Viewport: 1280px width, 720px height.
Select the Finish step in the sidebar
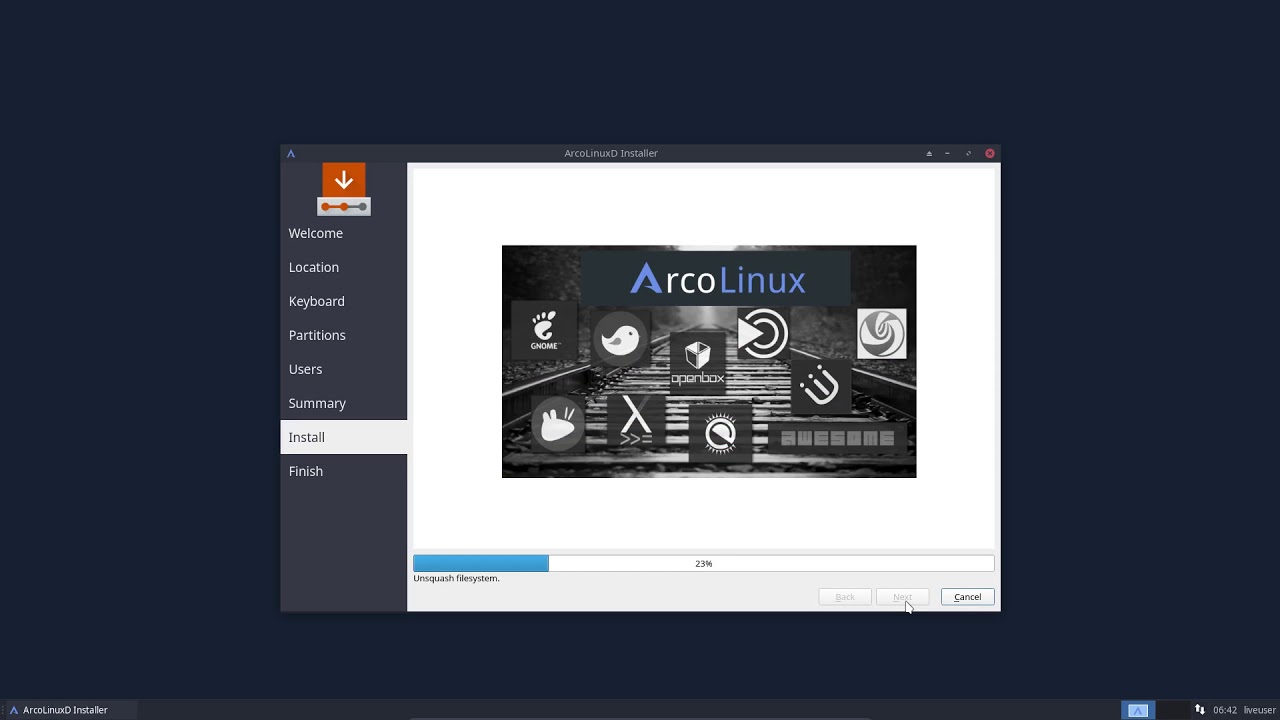[x=343, y=471]
